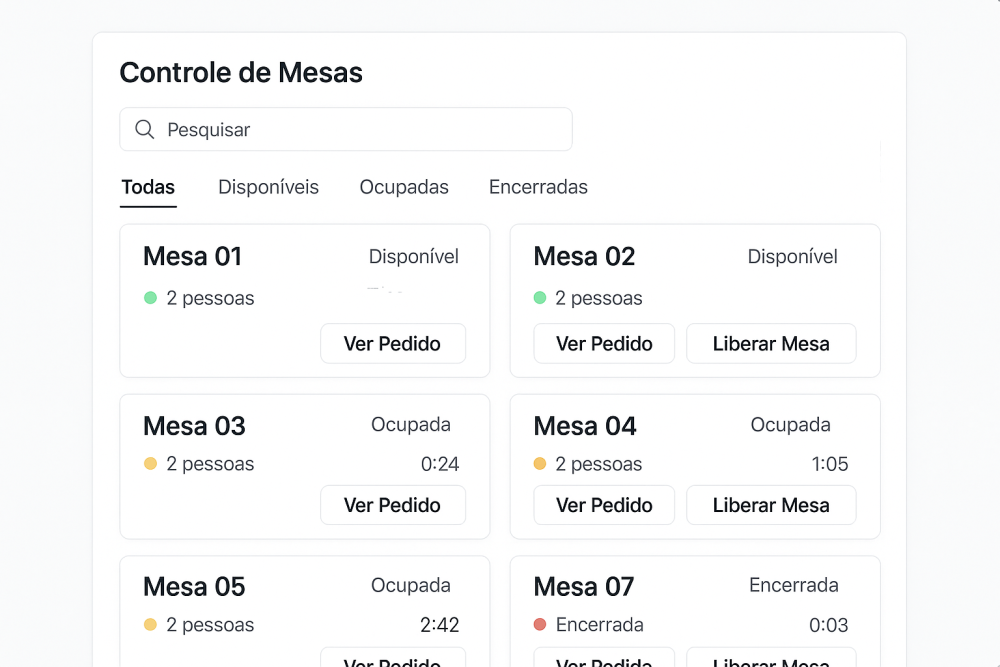Screen dimensions: 1000x667
Task: Click the Mesa 05 card title
Action: point(194,587)
